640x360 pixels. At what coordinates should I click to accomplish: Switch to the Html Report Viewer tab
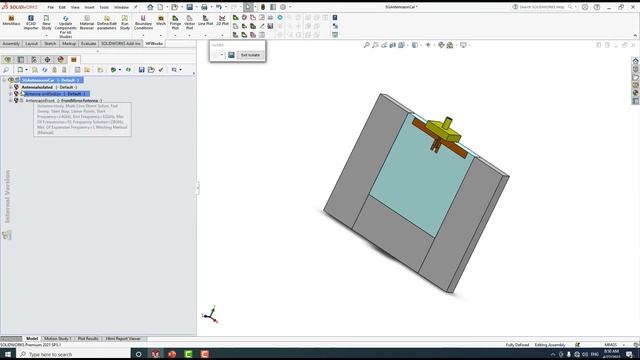coord(123,338)
